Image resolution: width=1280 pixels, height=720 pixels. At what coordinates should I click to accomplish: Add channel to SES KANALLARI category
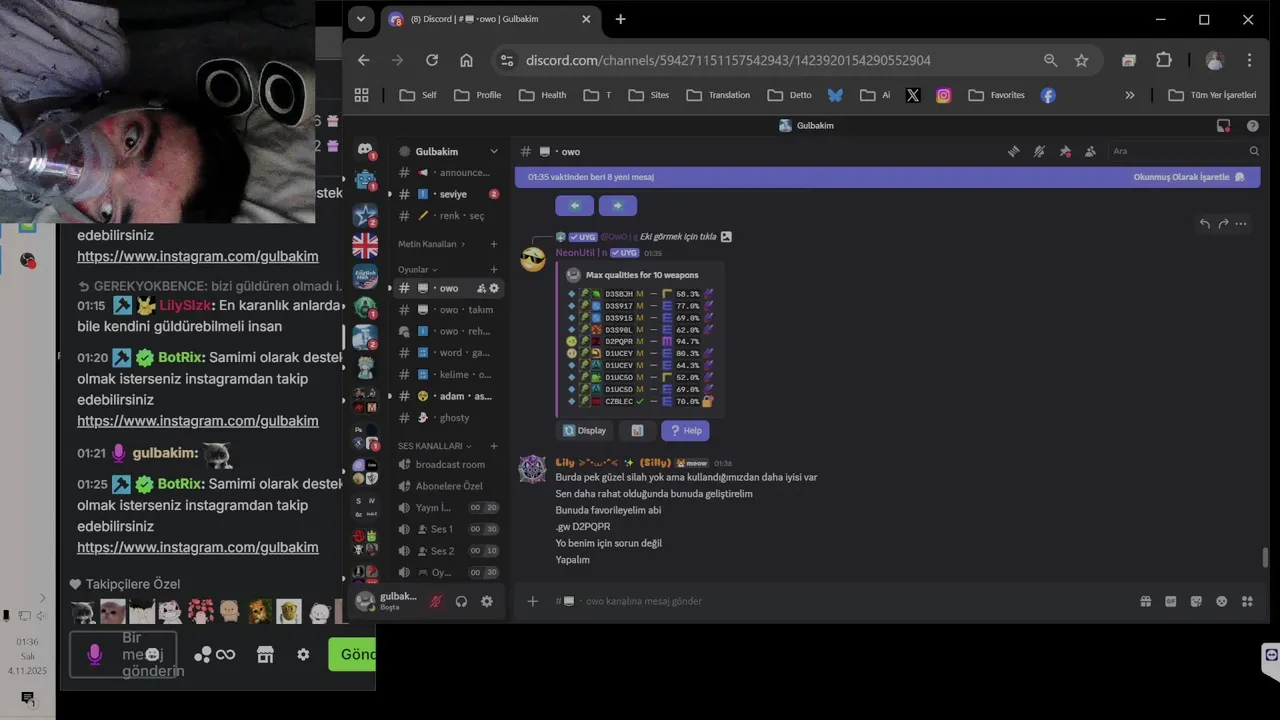click(494, 446)
